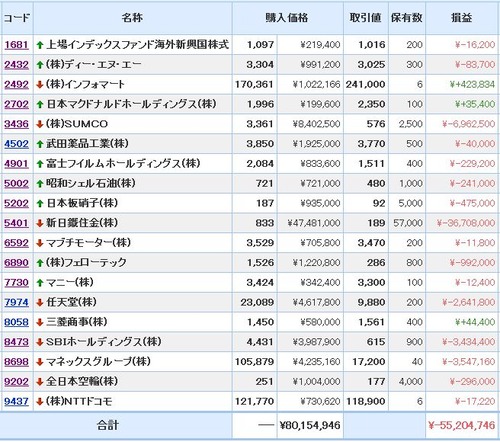
Task: Click green up arrow beside 日本板硝子
Action: 40,204
